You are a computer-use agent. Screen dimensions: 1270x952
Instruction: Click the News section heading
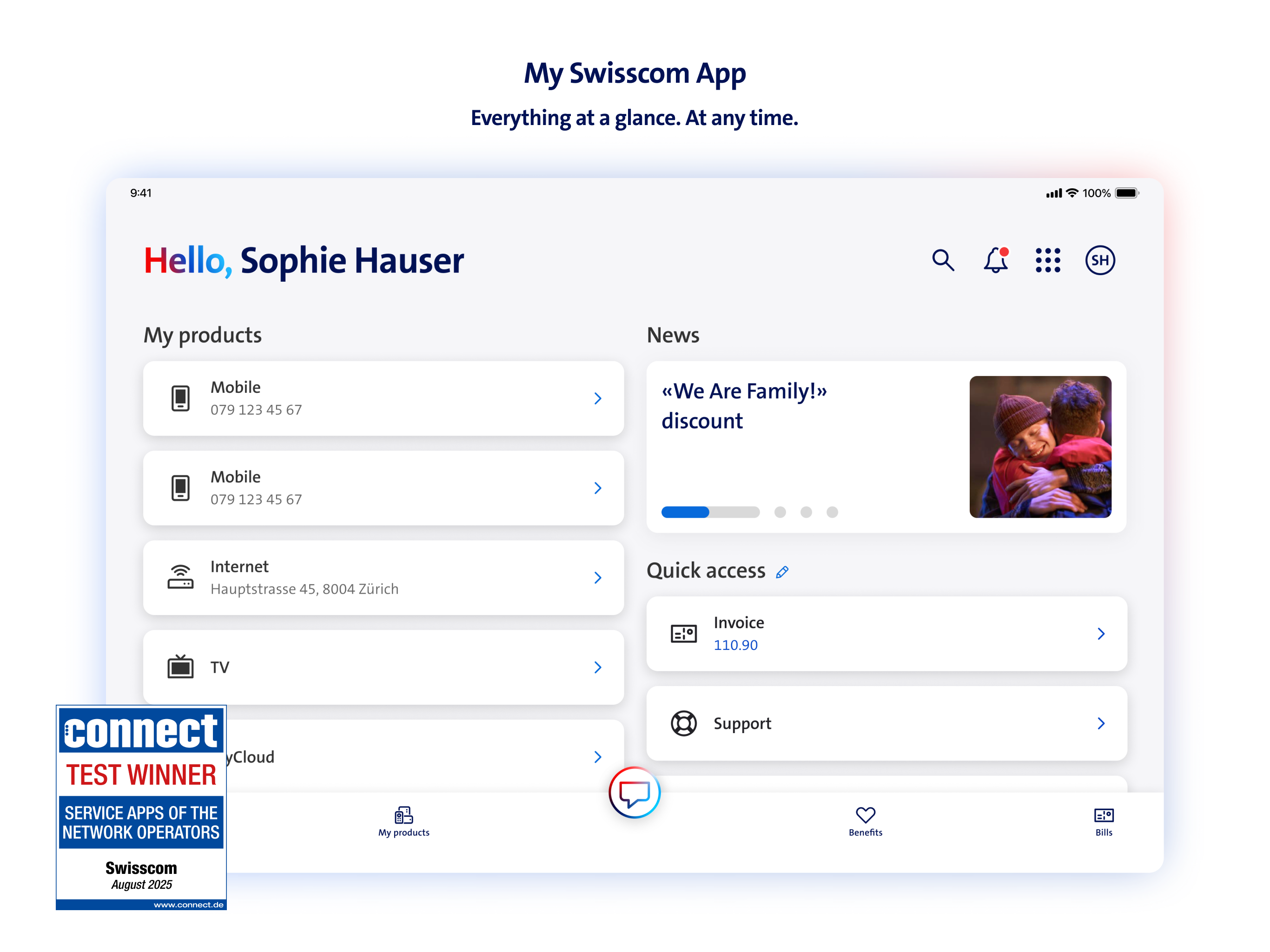click(x=673, y=335)
